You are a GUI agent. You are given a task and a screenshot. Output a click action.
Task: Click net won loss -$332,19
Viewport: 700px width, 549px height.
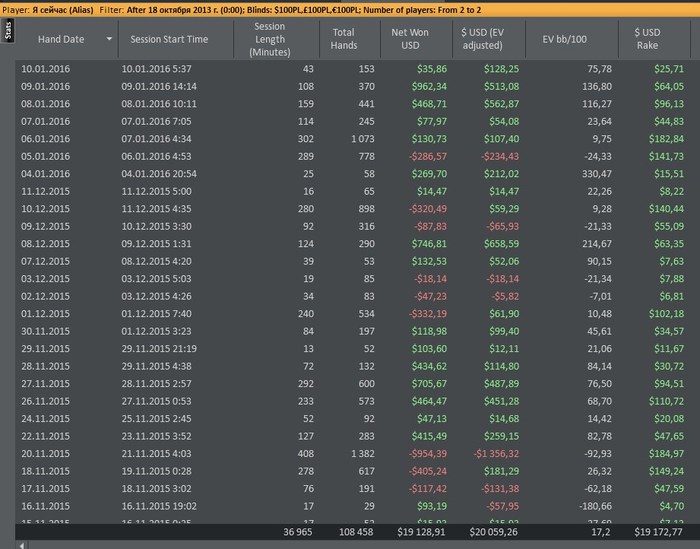pos(428,314)
